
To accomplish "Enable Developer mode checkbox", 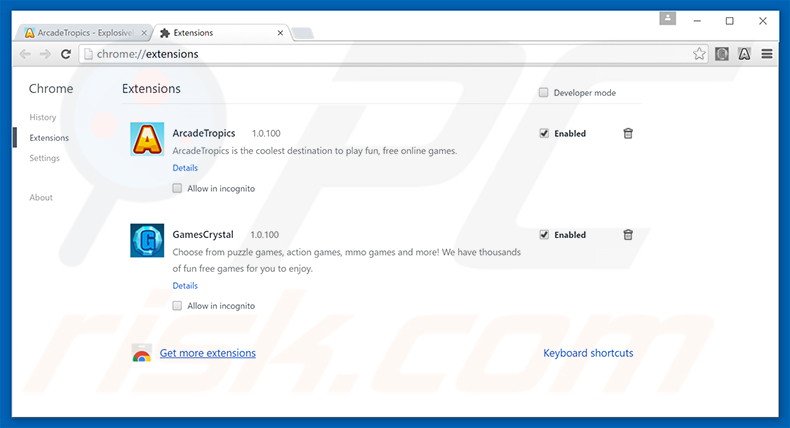I will (x=543, y=92).
